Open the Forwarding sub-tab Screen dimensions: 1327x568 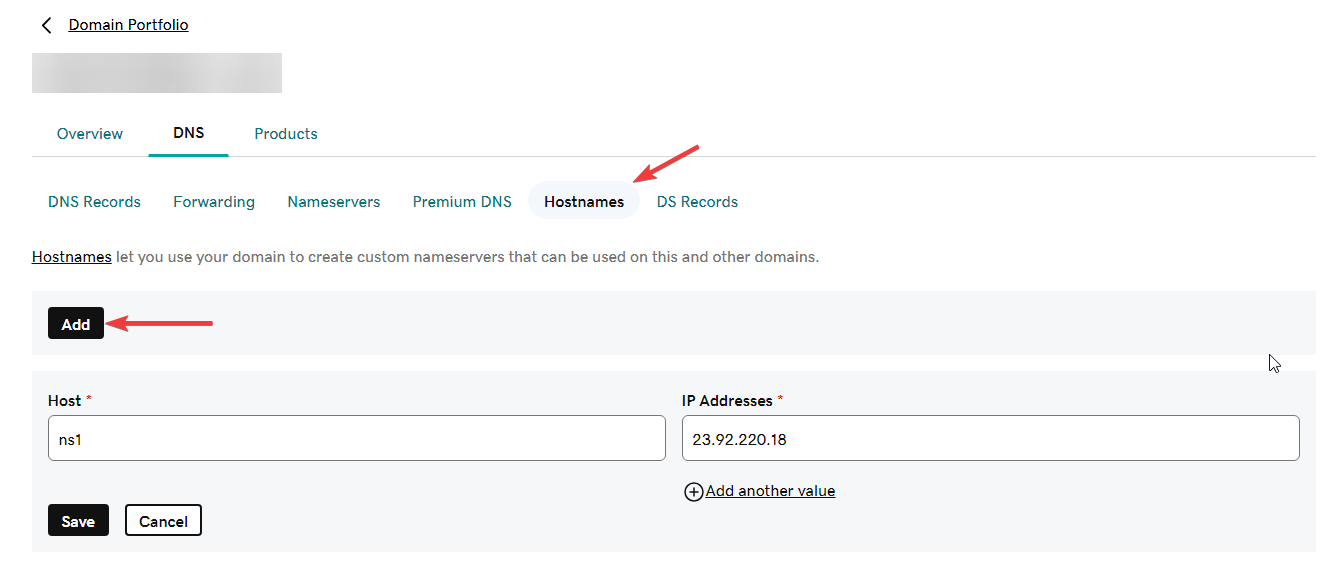click(x=214, y=202)
